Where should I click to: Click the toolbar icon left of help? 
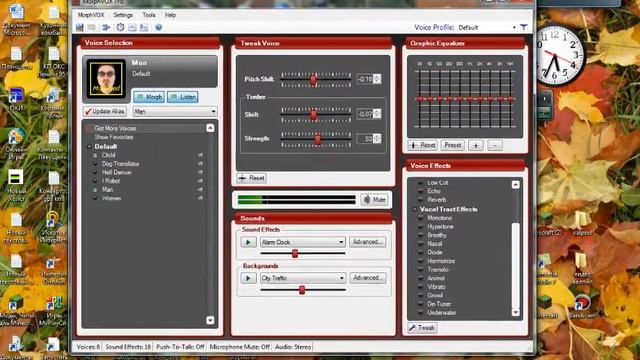pos(144,27)
